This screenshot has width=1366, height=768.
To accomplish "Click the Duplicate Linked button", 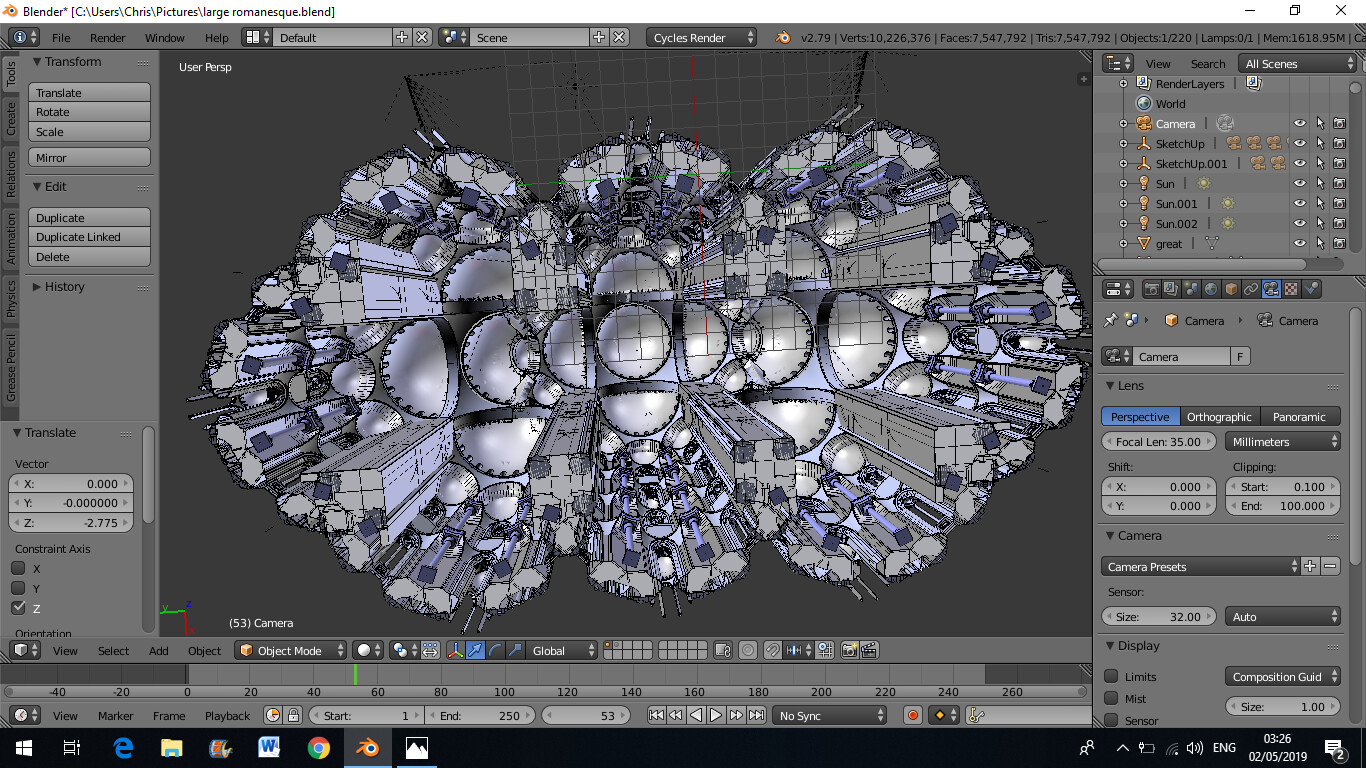I will click(x=89, y=237).
